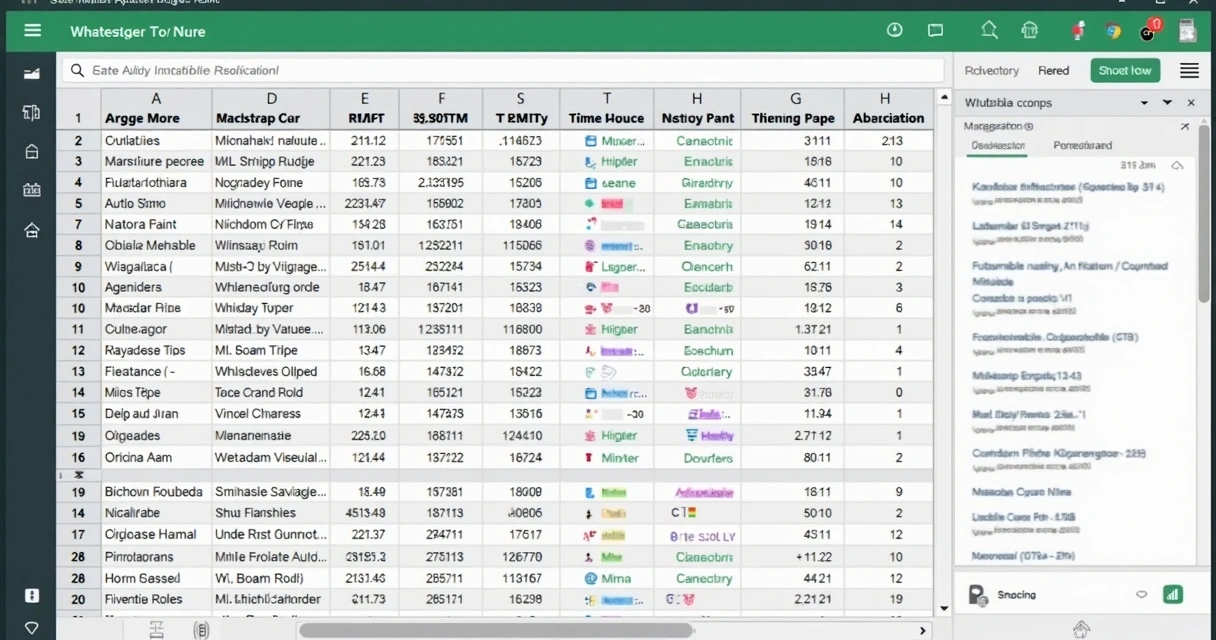Click the Fiventie Roles cell
Image resolution: width=1216 pixels, height=640 pixels.
156,599
